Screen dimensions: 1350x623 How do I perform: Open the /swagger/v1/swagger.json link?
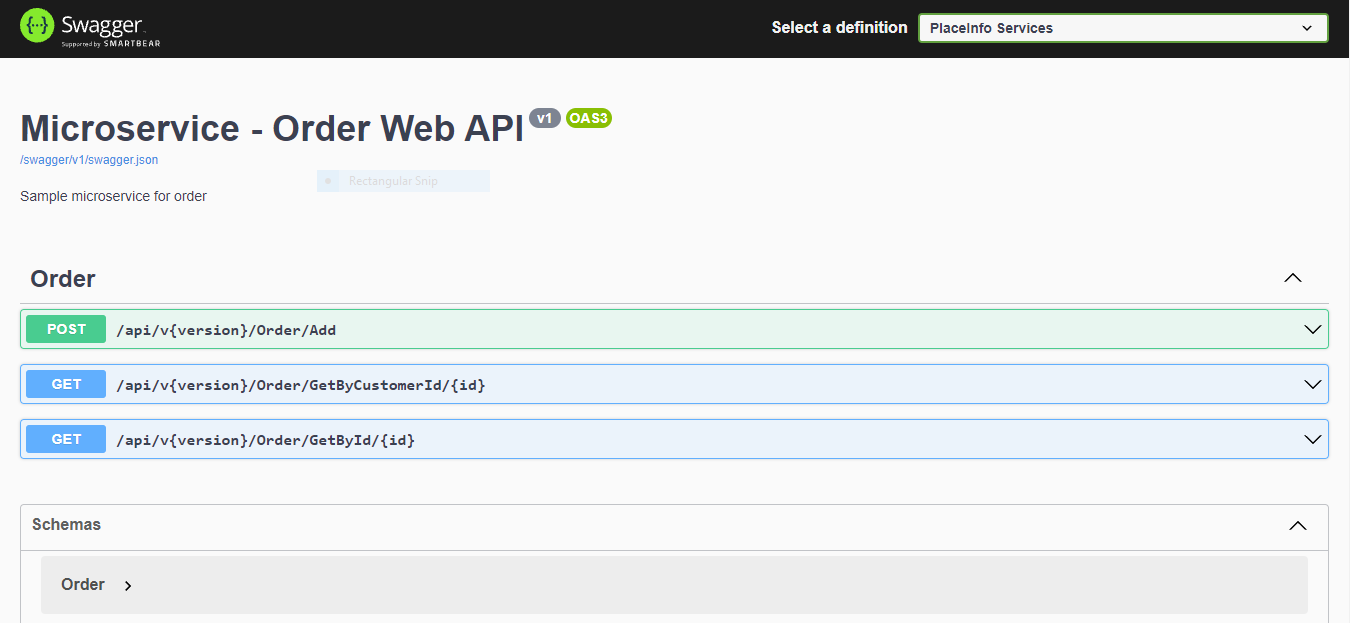click(89, 160)
